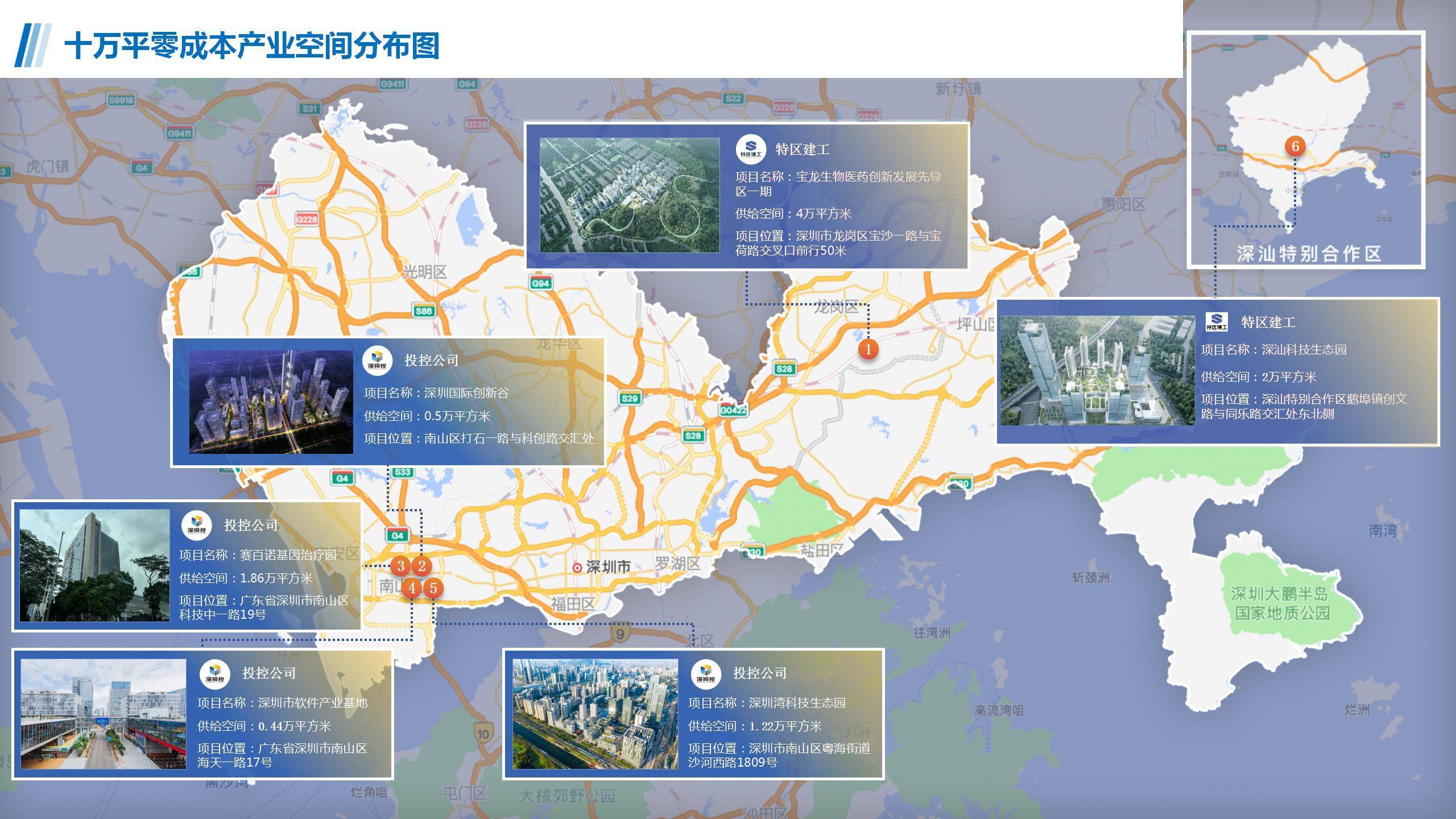Click orange map marker number 5
1456x819 pixels.
point(433,588)
